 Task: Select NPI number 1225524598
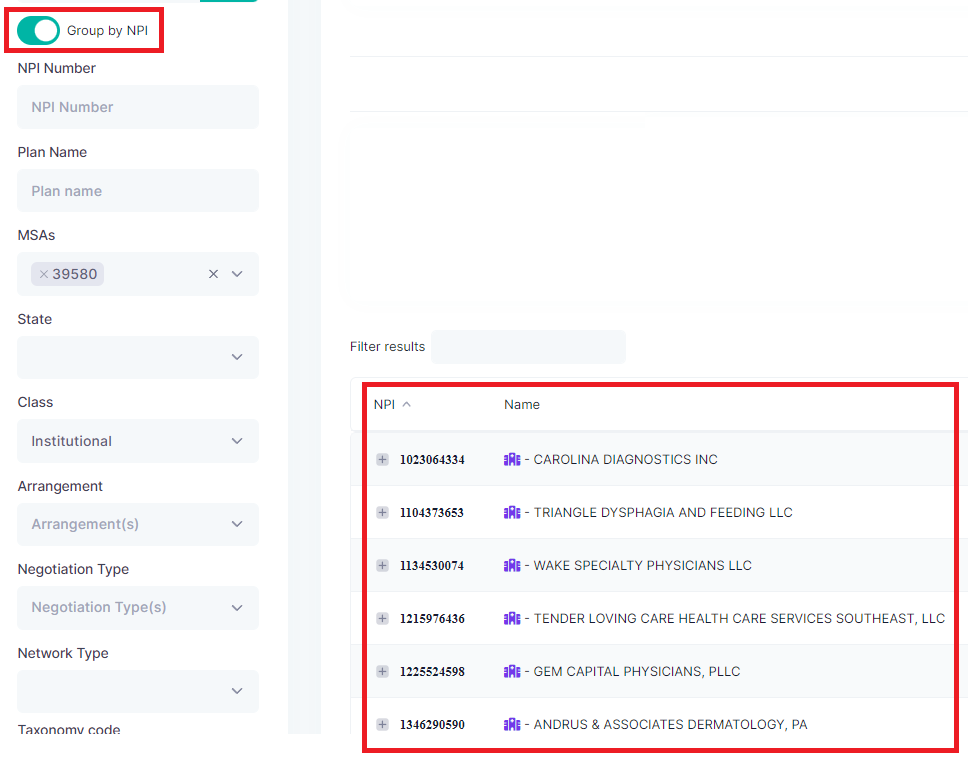[432, 672]
